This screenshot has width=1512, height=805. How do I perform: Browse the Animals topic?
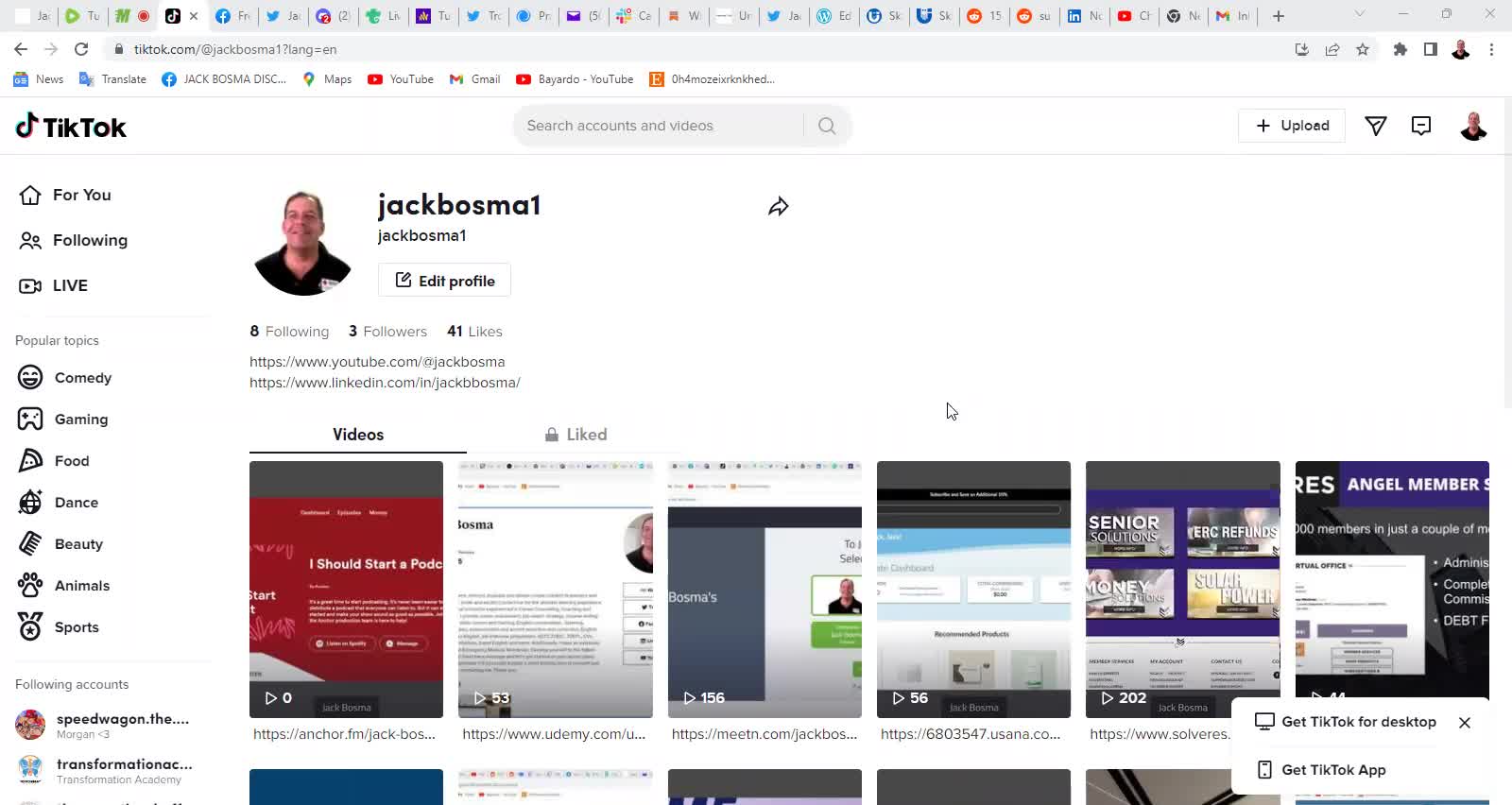pos(64,585)
